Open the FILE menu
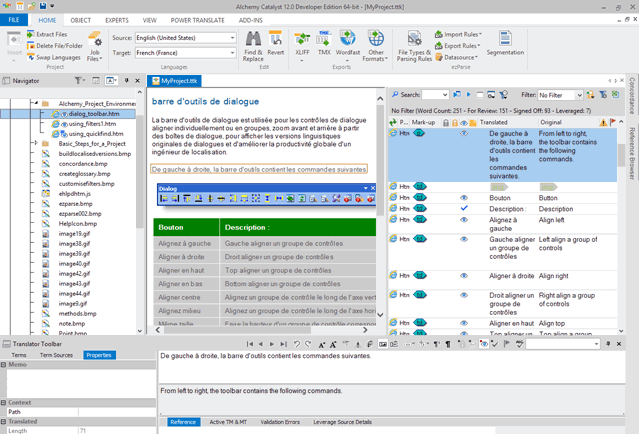Viewport: 639px width, 434px height. 14,20
